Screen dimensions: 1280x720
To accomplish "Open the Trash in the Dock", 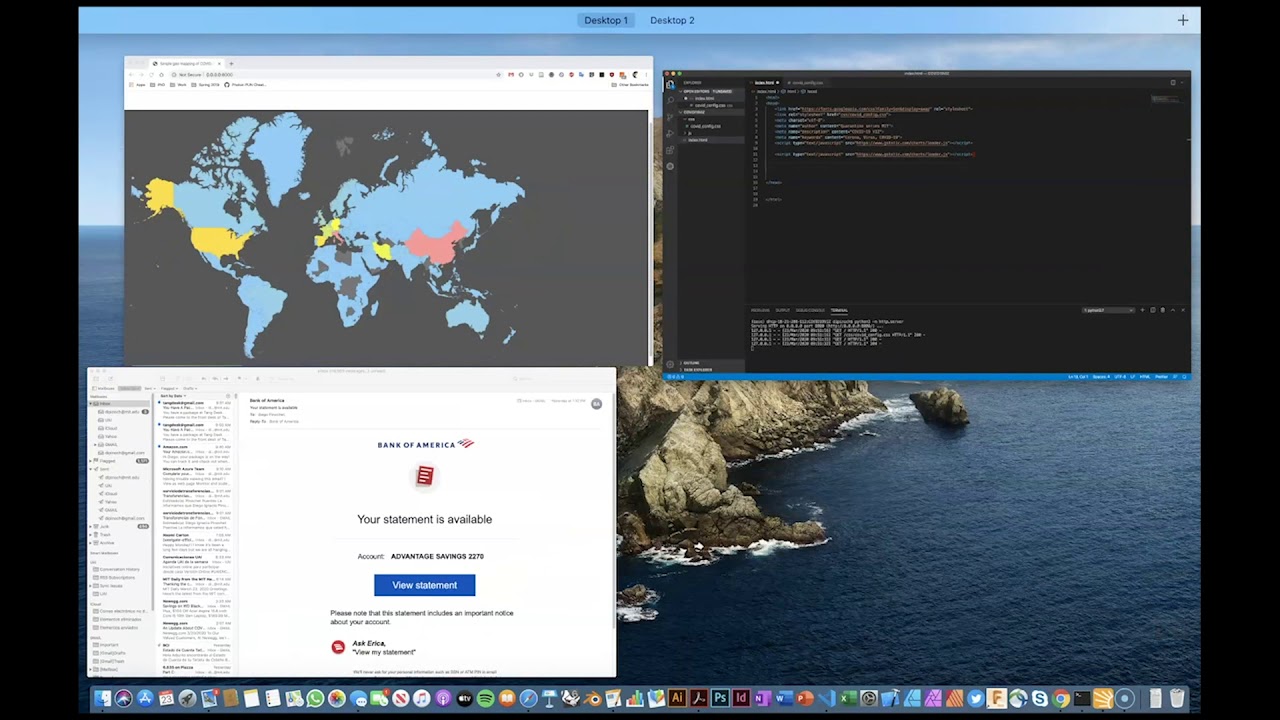I will [1177, 699].
